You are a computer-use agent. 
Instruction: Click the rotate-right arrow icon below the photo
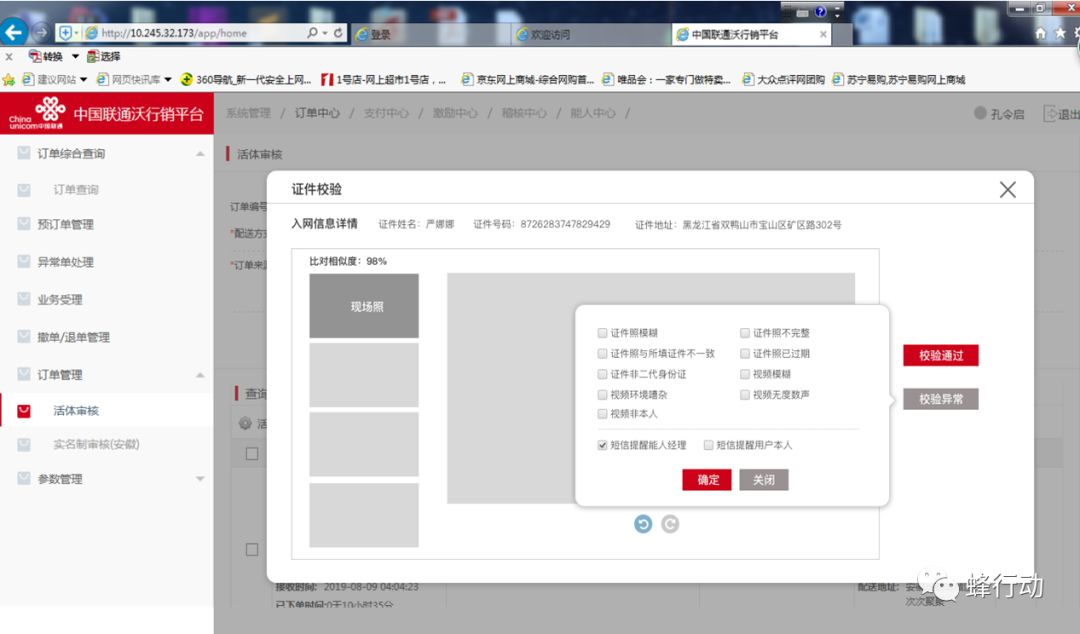point(670,523)
